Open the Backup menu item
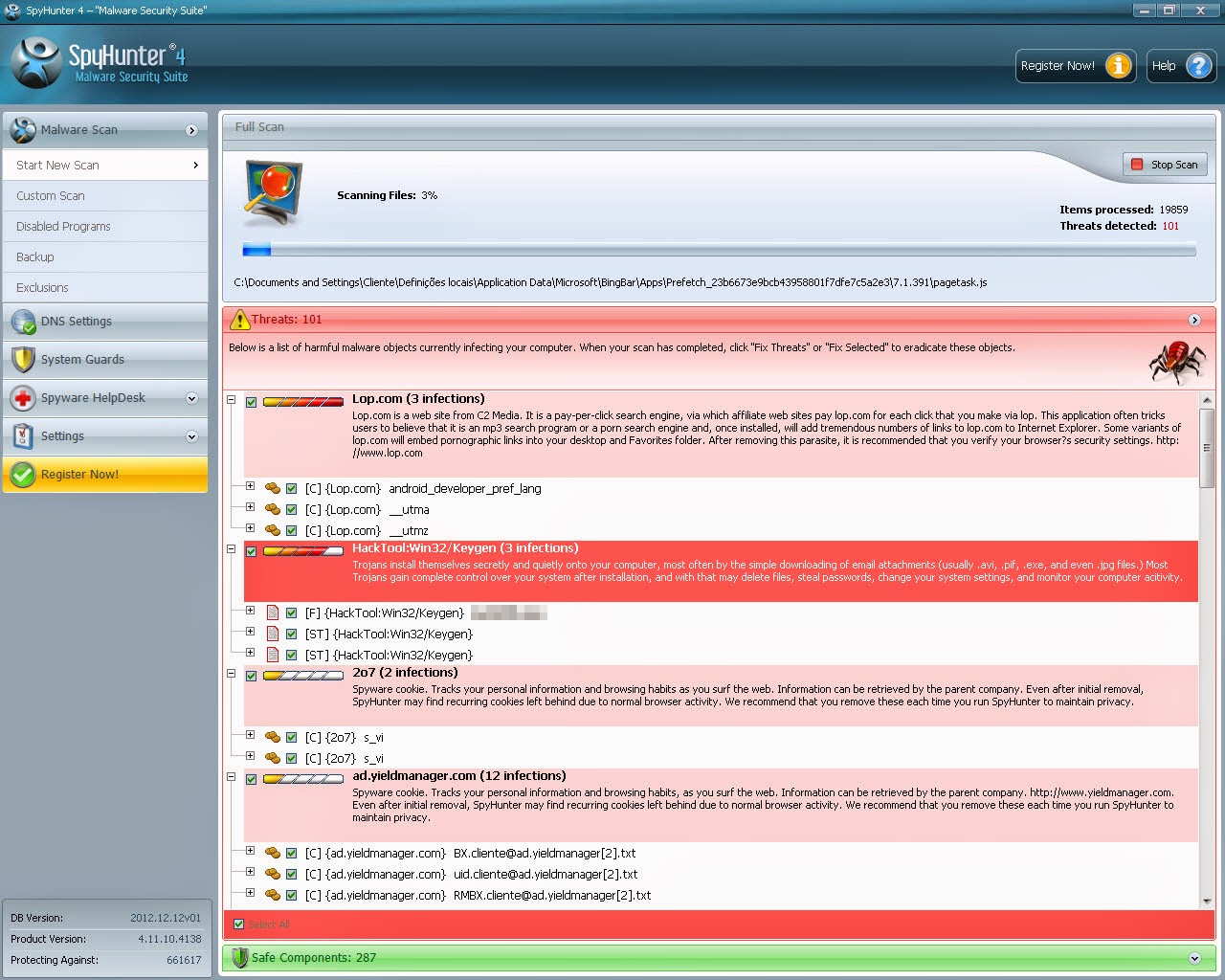The image size is (1225, 980). [x=105, y=256]
